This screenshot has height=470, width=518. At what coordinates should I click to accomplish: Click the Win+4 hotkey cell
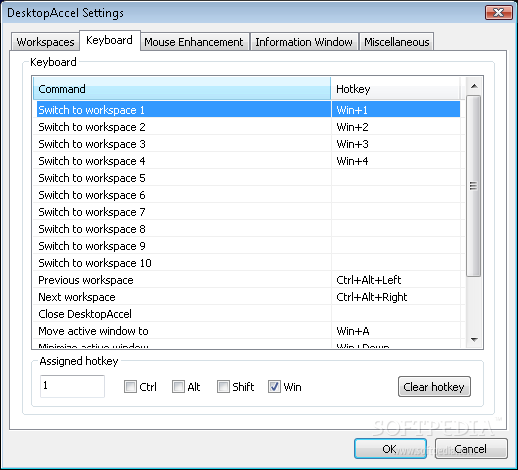(x=396, y=161)
